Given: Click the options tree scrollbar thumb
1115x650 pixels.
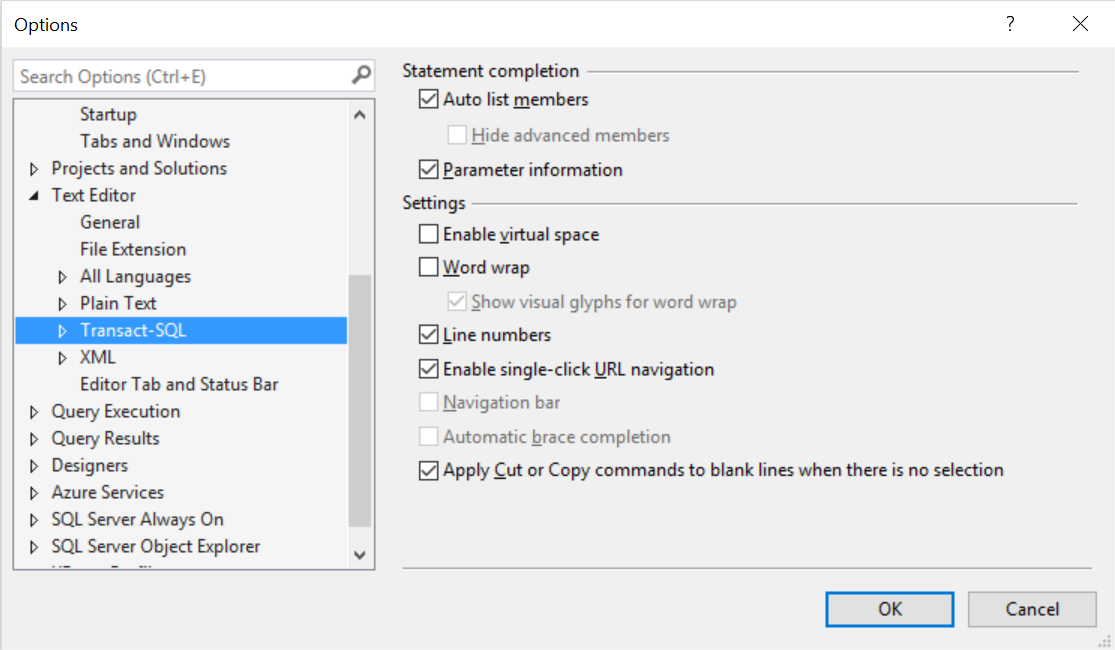Looking at the screenshot, I should (360, 400).
